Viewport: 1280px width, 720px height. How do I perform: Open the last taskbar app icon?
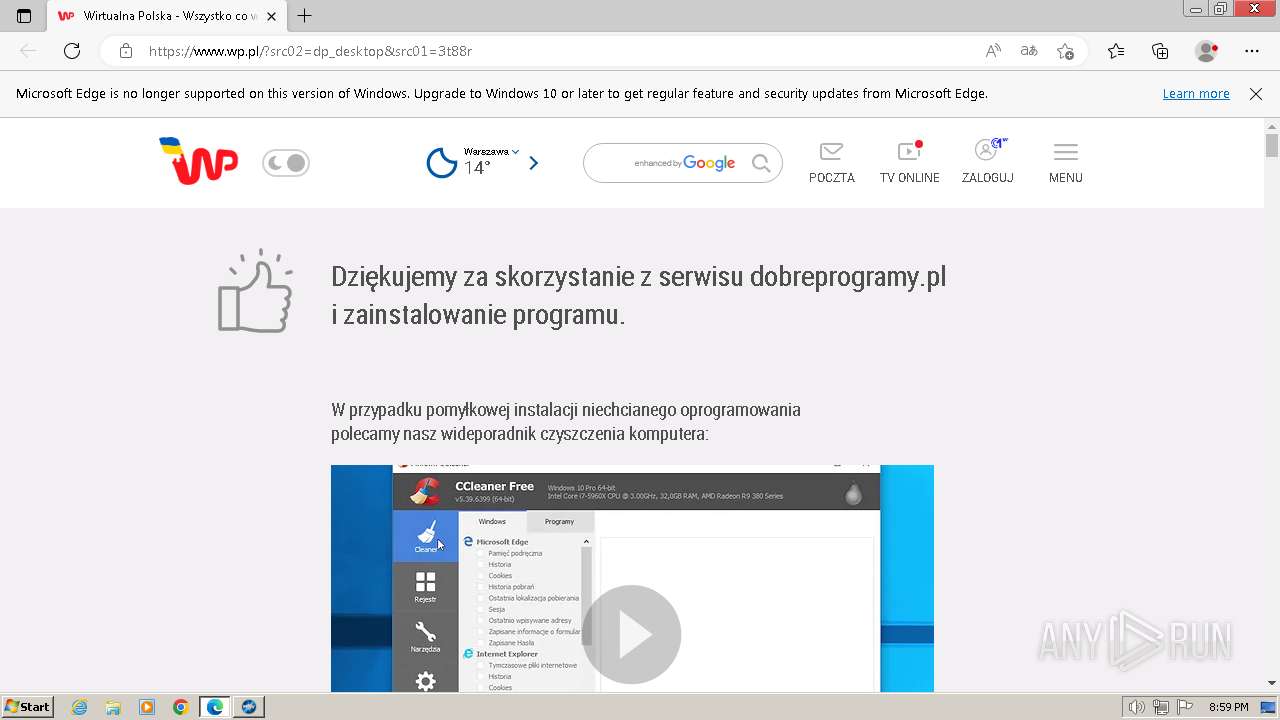click(249, 707)
